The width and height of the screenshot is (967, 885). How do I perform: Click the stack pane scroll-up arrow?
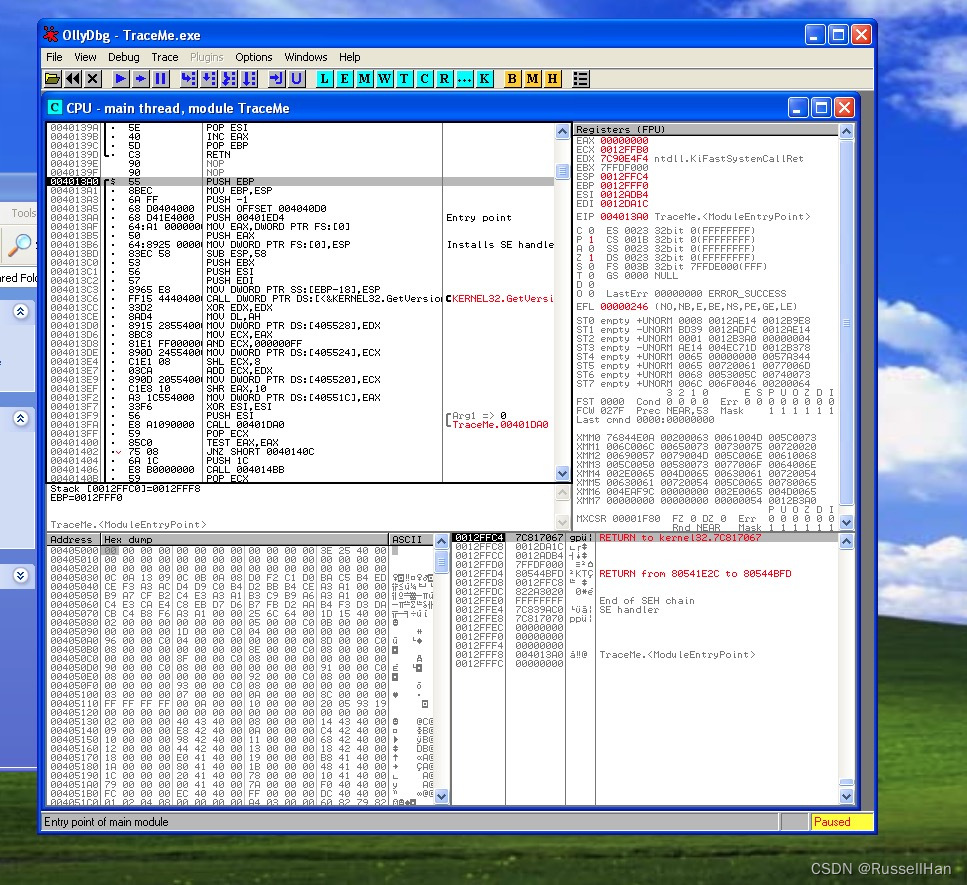[x=846, y=541]
